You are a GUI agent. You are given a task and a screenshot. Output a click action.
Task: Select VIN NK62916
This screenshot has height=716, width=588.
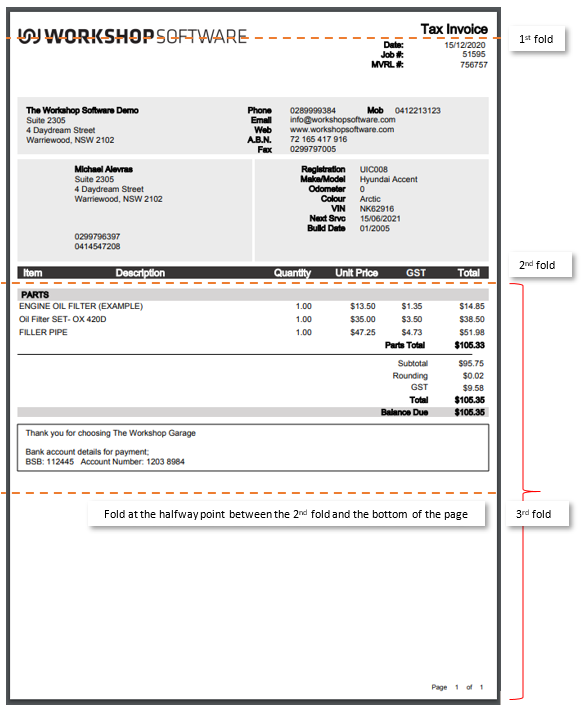coord(377,209)
